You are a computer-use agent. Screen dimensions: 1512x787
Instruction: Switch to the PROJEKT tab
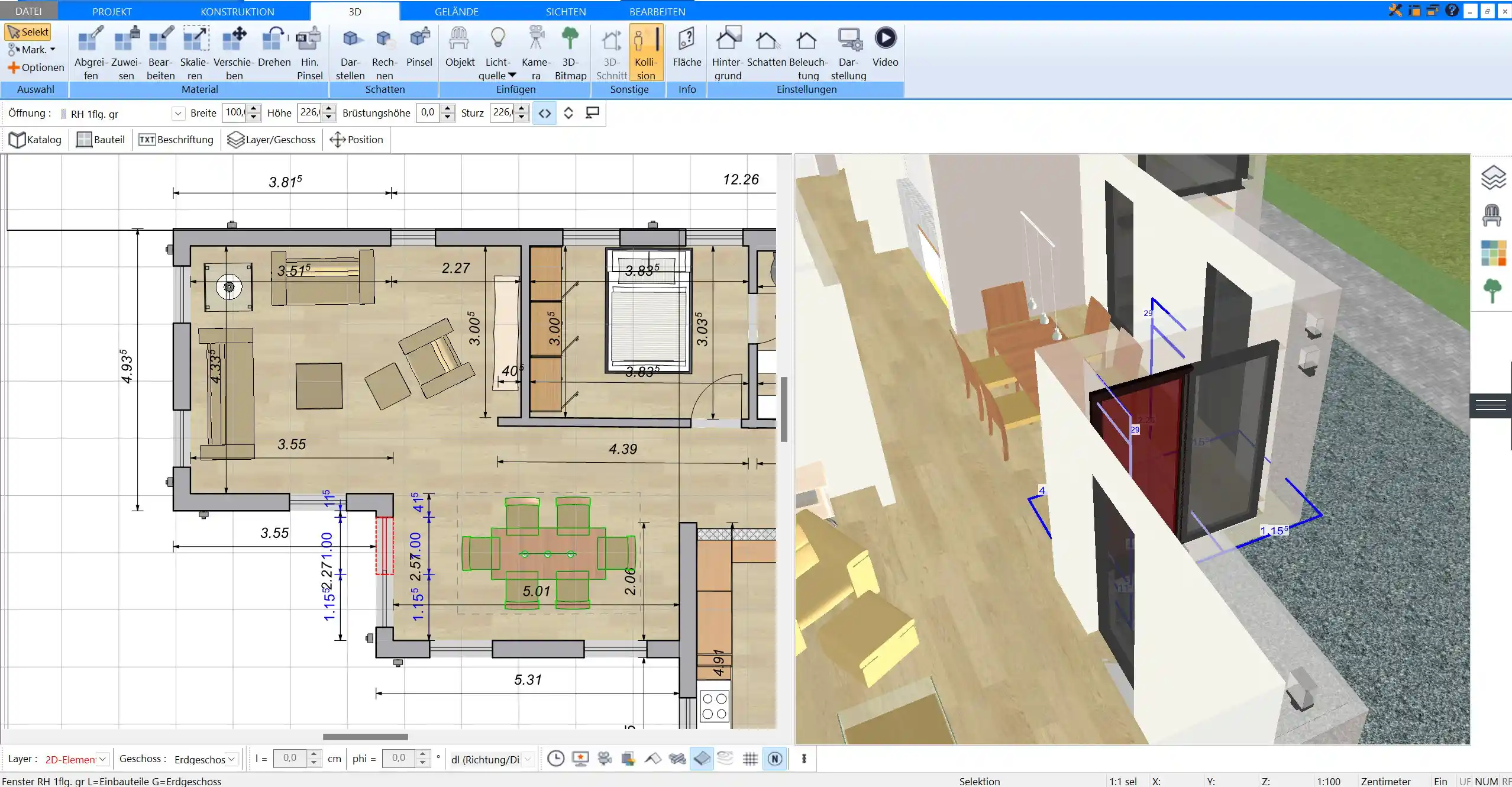[112, 11]
